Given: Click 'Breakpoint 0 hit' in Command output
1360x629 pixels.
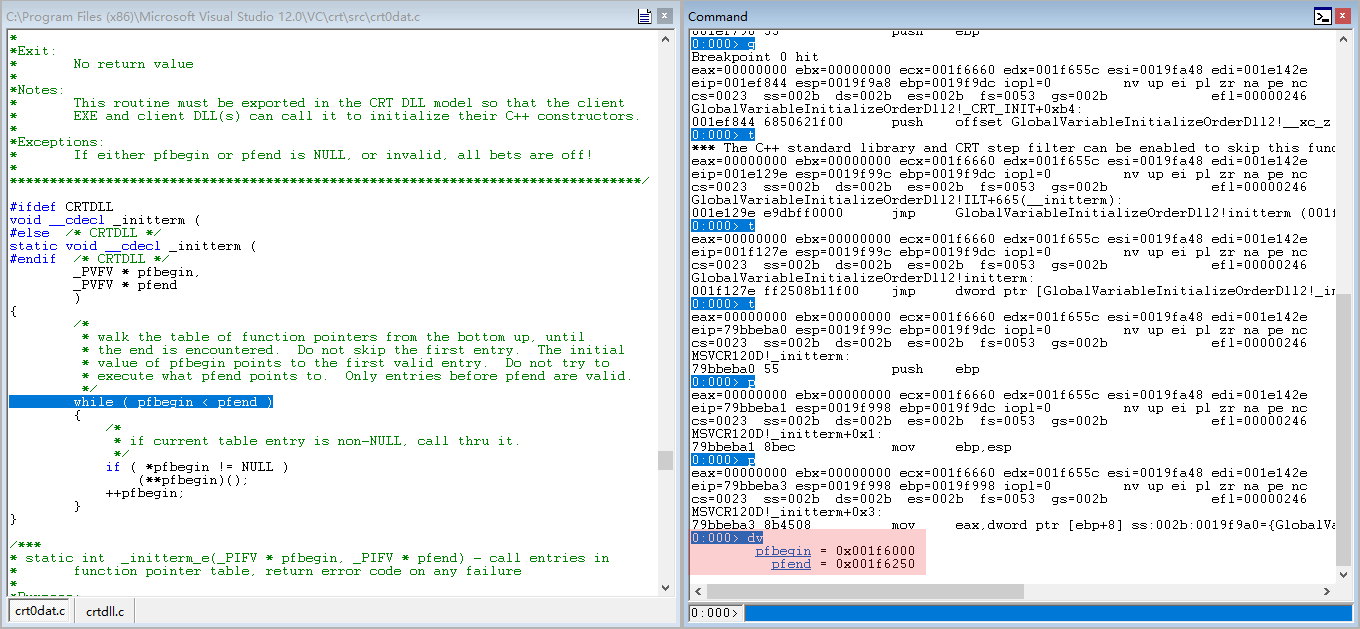Looking at the screenshot, I should coord(755,57).
